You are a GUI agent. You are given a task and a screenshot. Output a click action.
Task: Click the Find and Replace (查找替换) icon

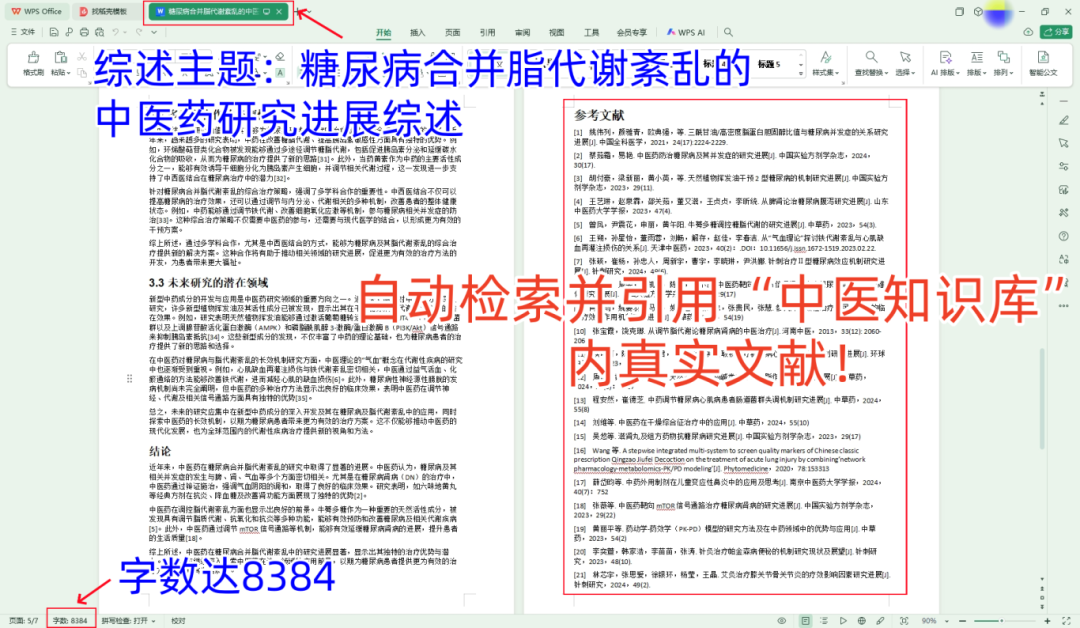[x=871, y=57]
